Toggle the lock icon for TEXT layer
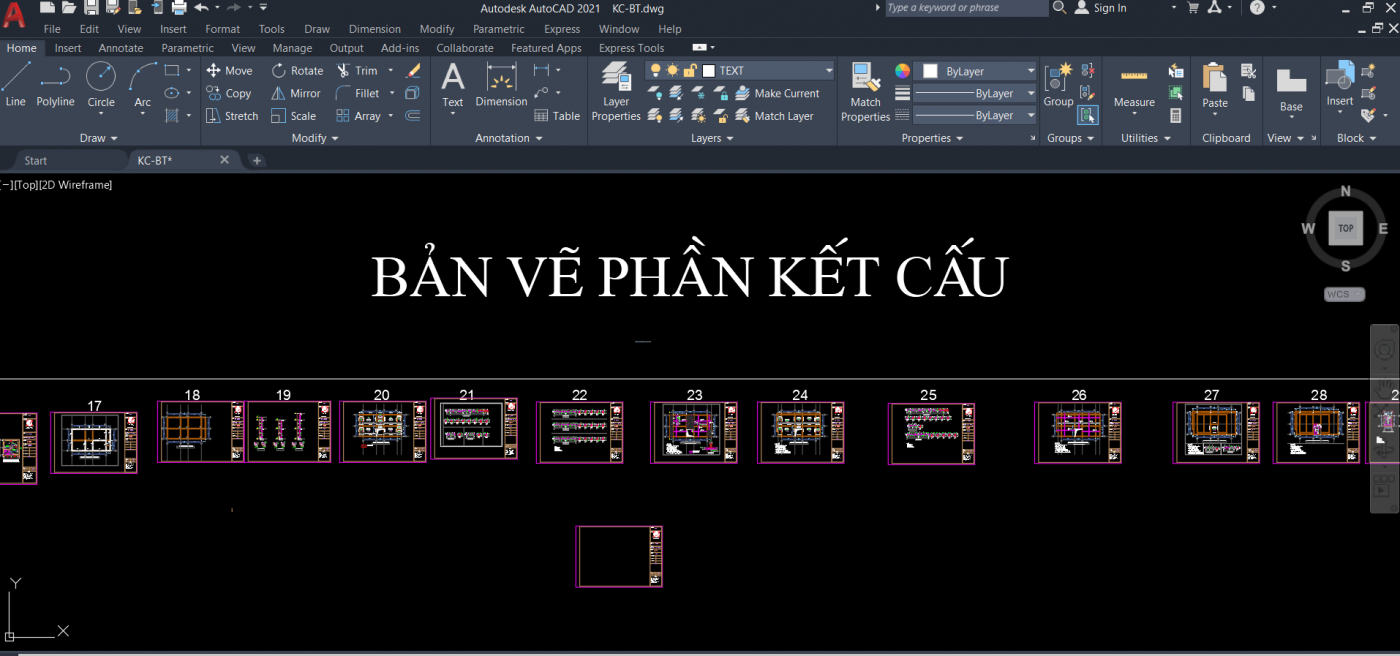 [x=690, y=71]
